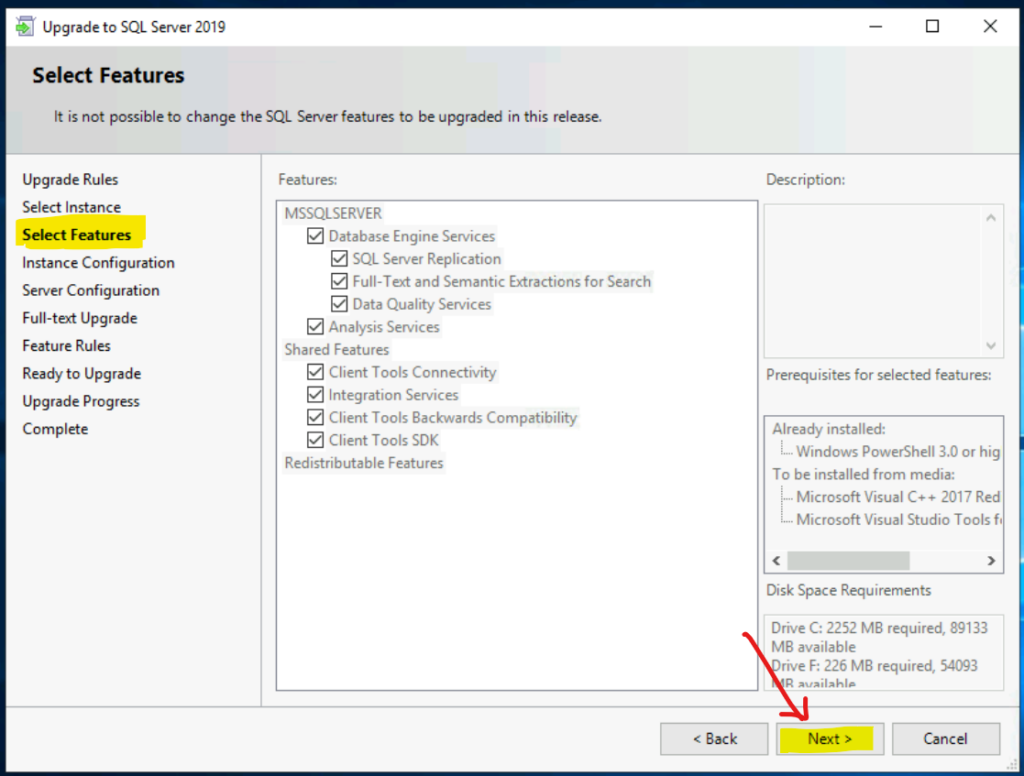The height and width of the screenshot is (776, 1024).
Task: Click 'Already installed:' prerequisites heading
Action: pyautogui.click(x=829, y=429)
